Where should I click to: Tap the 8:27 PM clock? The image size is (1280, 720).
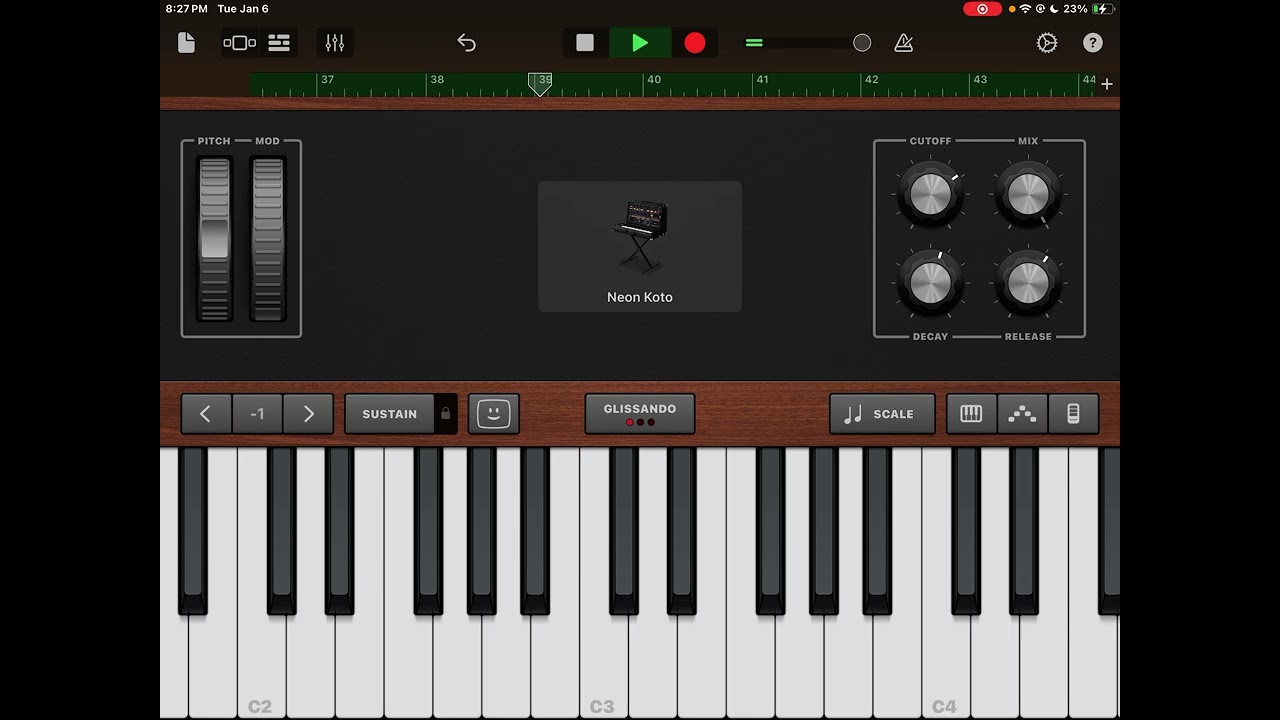187,9
